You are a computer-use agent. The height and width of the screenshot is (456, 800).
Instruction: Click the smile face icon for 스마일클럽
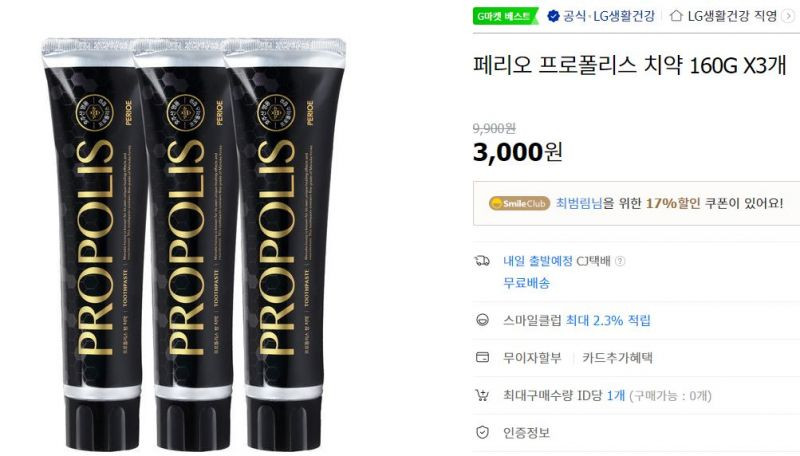point(482,320)
